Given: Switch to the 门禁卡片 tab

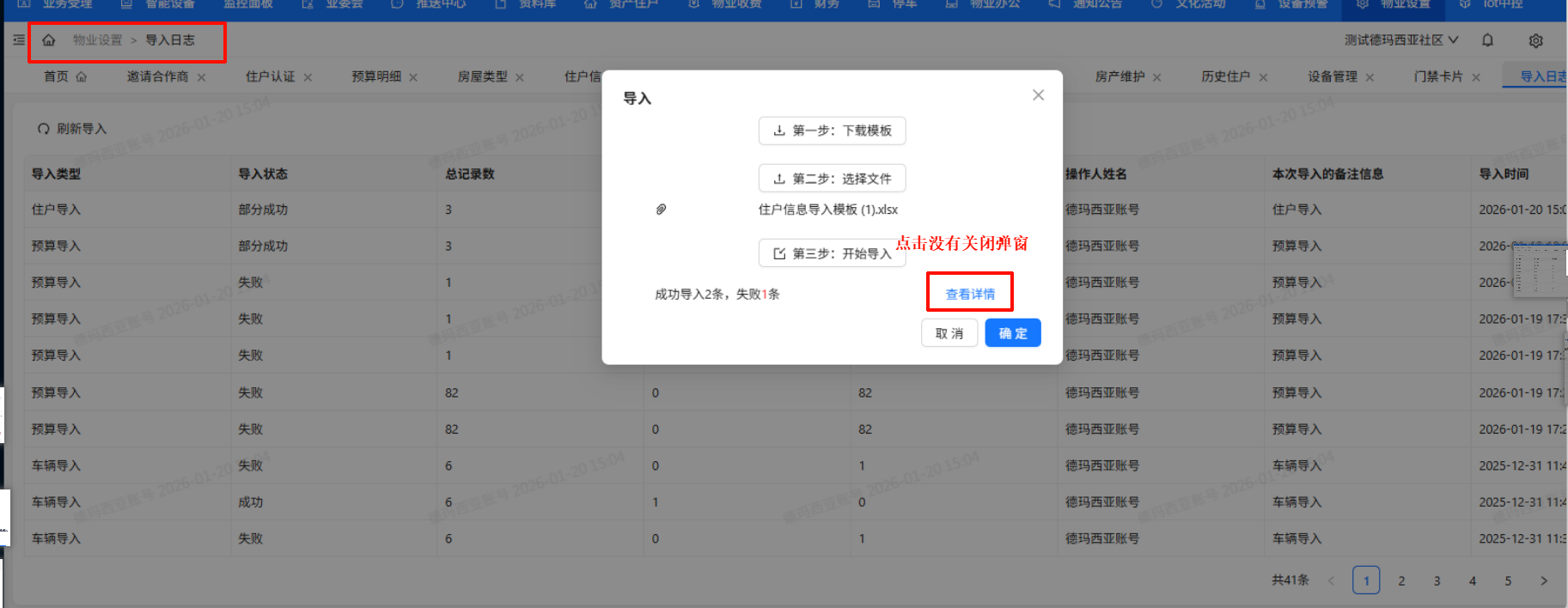Looking at the screenshot, I should point(1438,77).
